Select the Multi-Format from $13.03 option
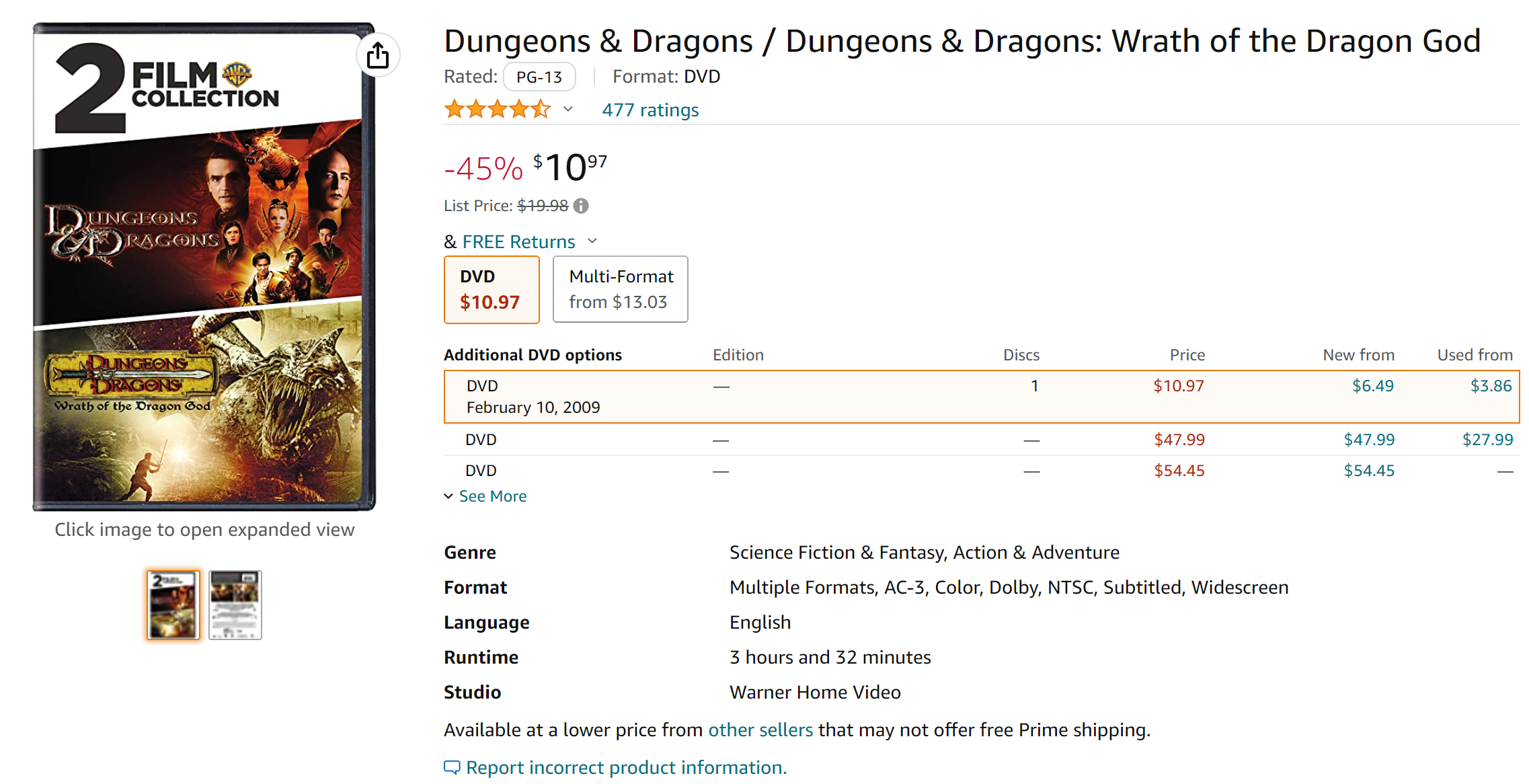1529x784 pixels. (620, 290)
